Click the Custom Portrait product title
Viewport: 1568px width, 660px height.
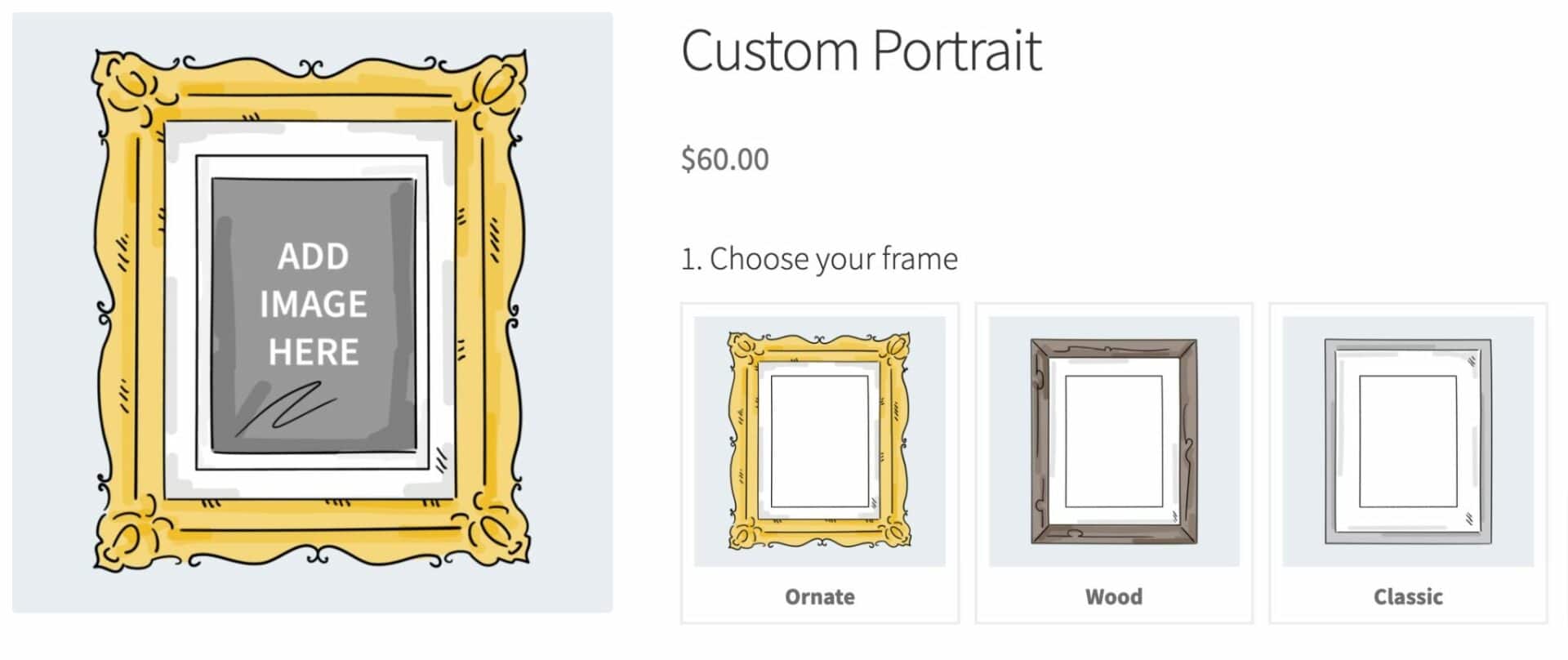(x=862, y=51)
